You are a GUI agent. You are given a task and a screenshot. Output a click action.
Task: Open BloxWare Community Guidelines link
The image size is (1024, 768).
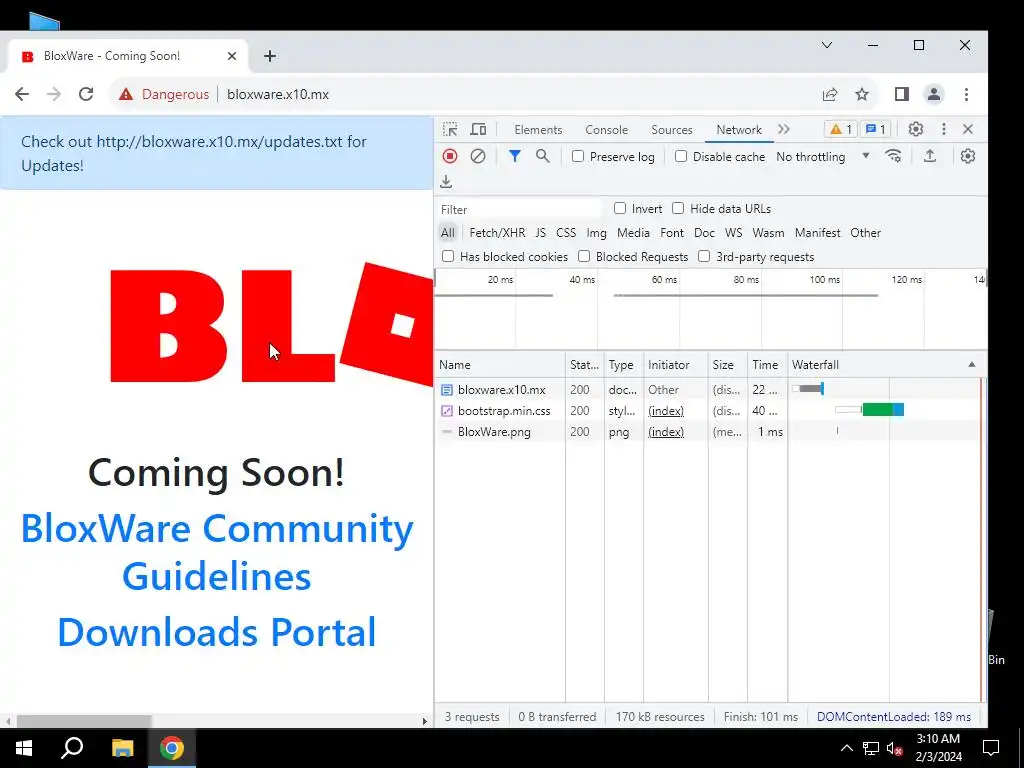[217, 552]
